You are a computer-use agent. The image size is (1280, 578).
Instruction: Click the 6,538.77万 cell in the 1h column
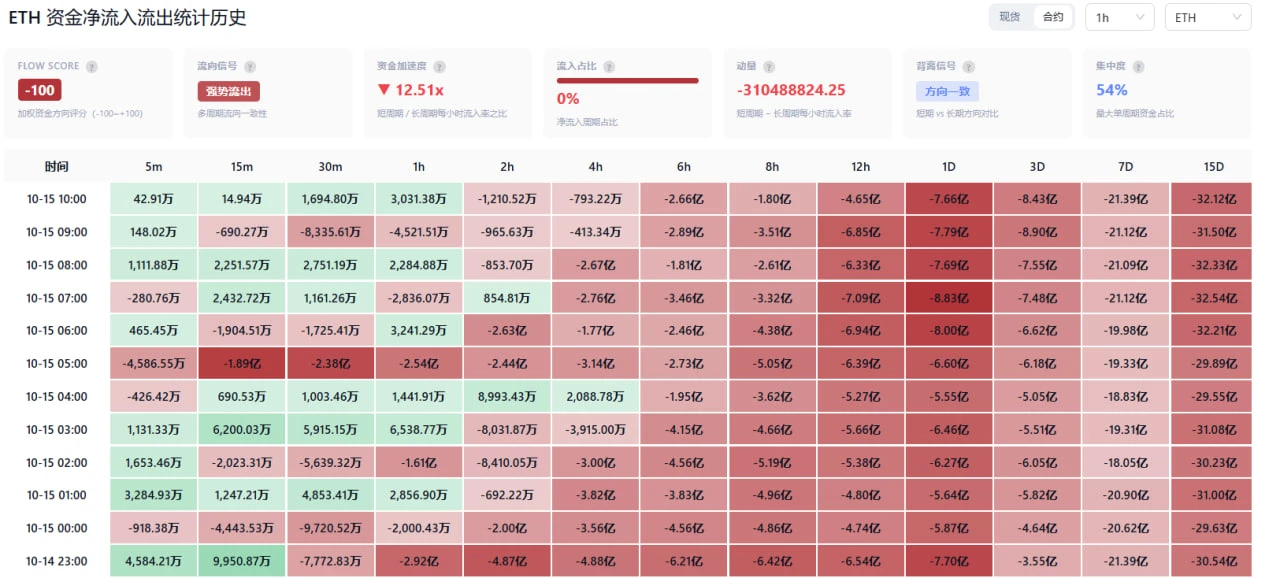pyautogui.click(x=419, y=429)
